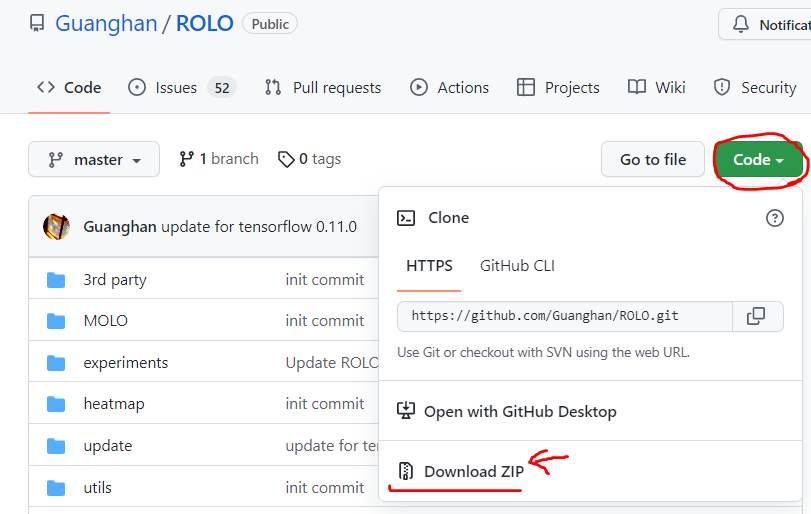Image resolution: width=811 pixels, height=514 pixels.
Task: Click the 'Use Git or checkout with SVN' text
Action: click(543, 352)
